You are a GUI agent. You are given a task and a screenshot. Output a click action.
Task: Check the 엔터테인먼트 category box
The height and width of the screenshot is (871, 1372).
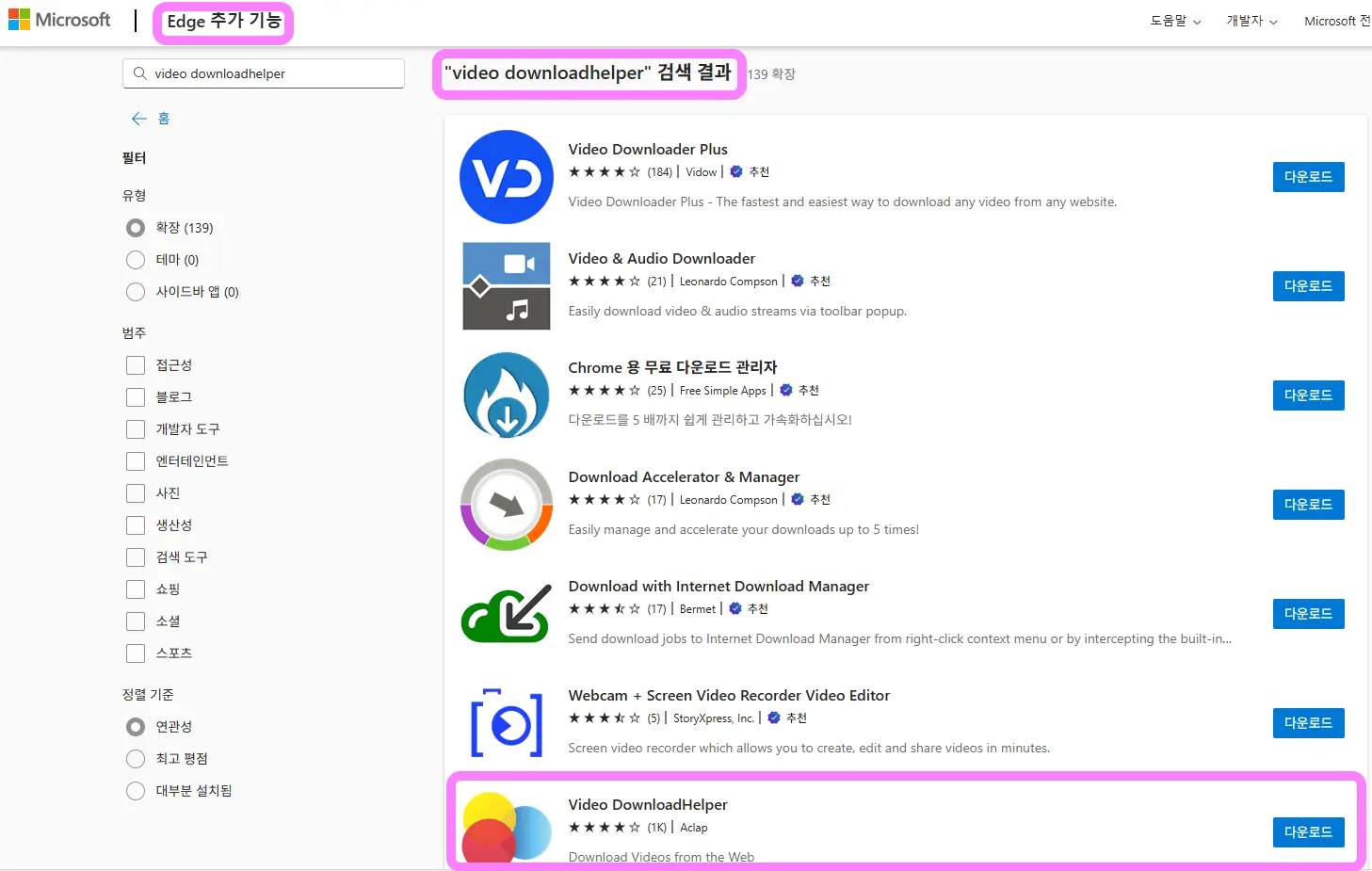(136, 461)
